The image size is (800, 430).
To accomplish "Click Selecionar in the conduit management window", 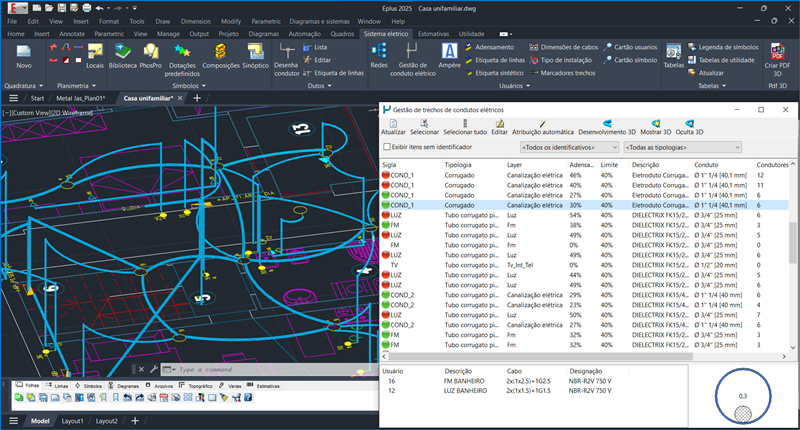I will pyautogui.click(x=424, y=127).
